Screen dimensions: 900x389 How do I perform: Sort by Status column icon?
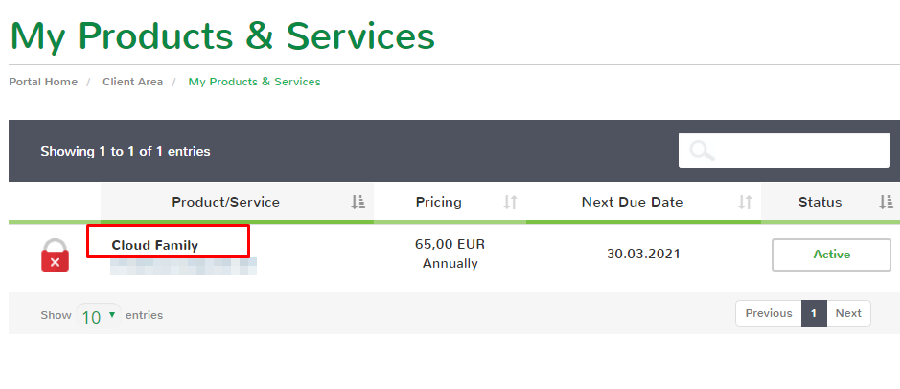pos(886,202)
